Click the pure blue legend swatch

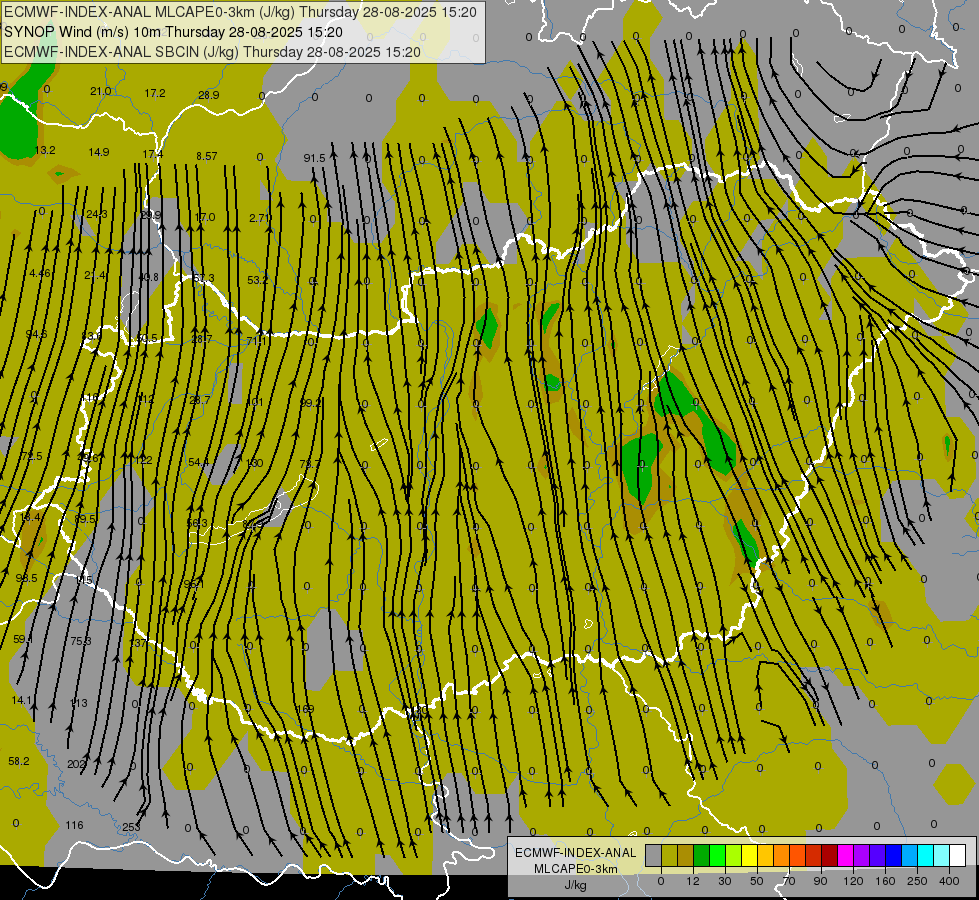[894, 855]
